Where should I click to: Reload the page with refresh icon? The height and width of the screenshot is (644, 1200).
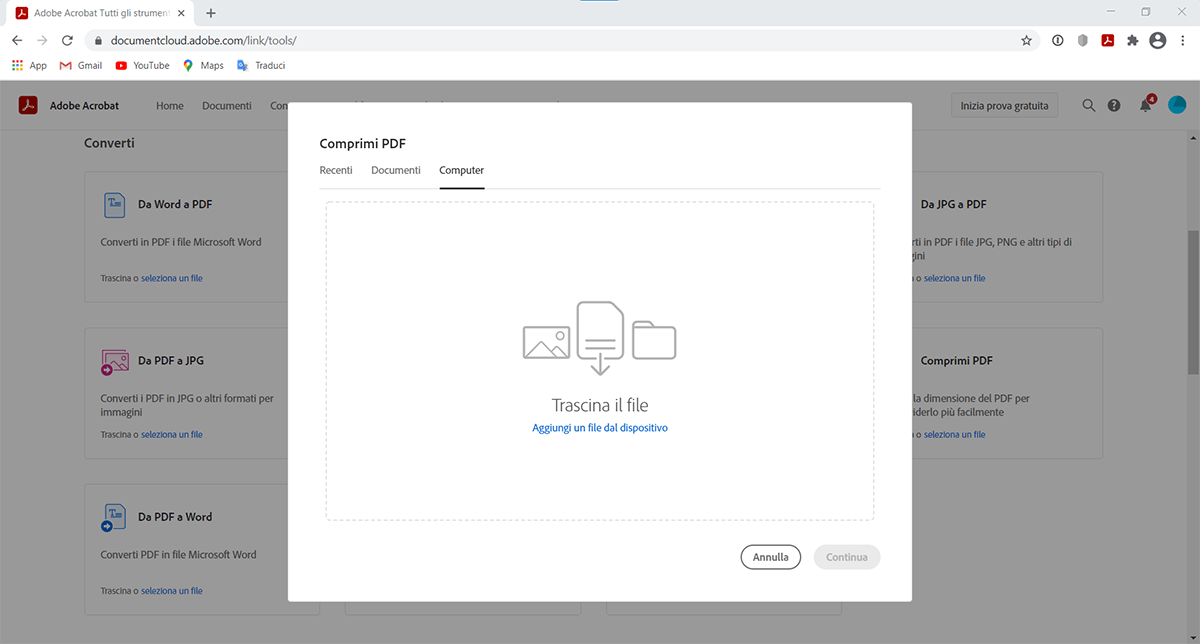click(67, 41)
